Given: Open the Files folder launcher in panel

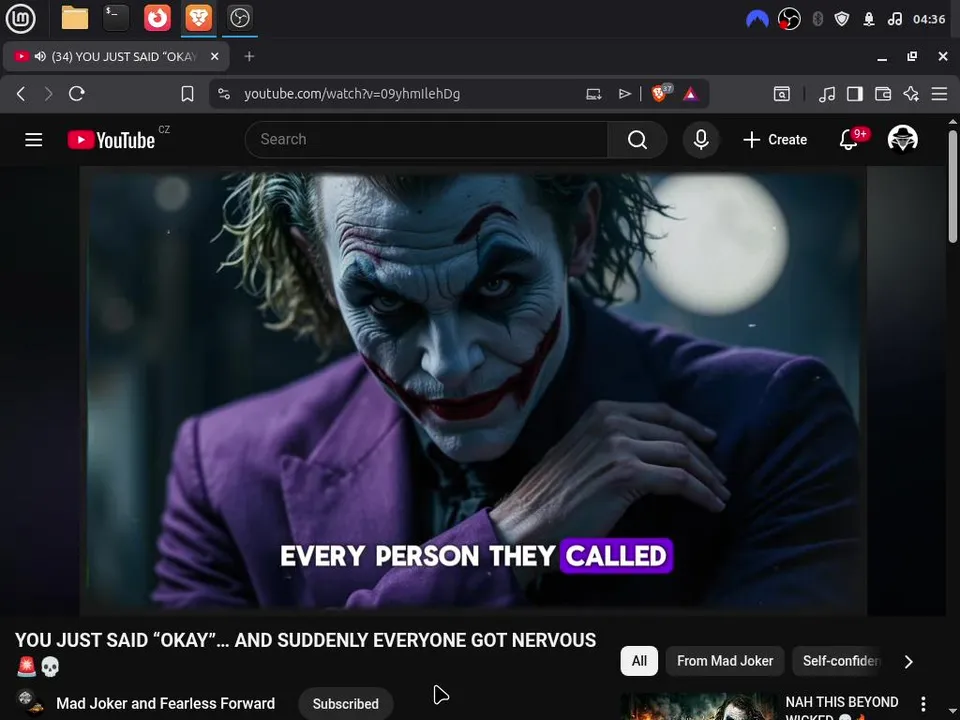Looking at the screenshot, I should pyautogui.click(x=75, y=18).
